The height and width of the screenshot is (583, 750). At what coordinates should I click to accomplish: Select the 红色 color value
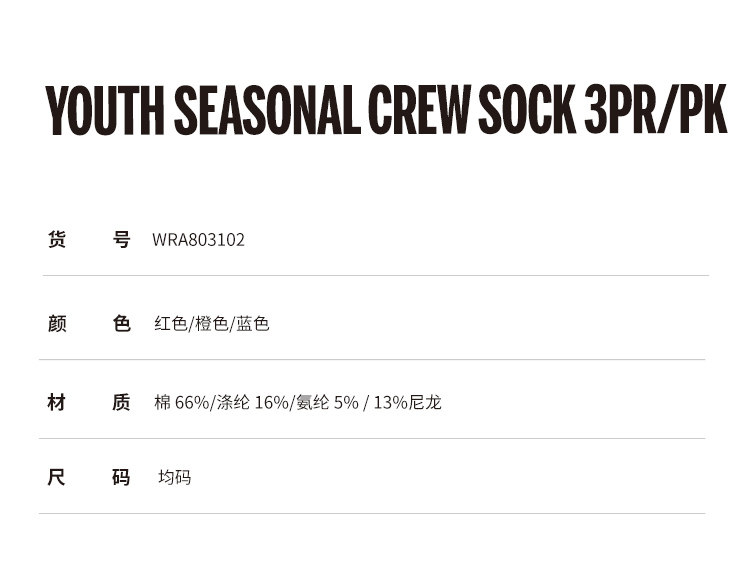(x=170, y=324)
